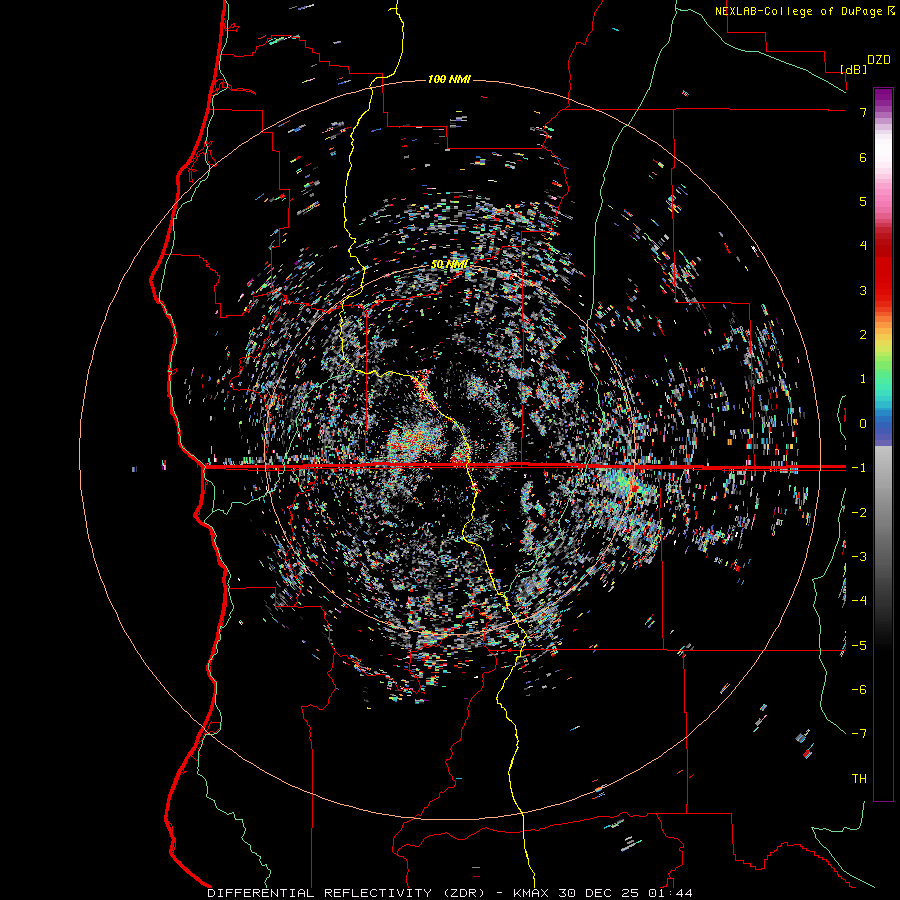Click the 50 NMI range ring label

[449, 265]
